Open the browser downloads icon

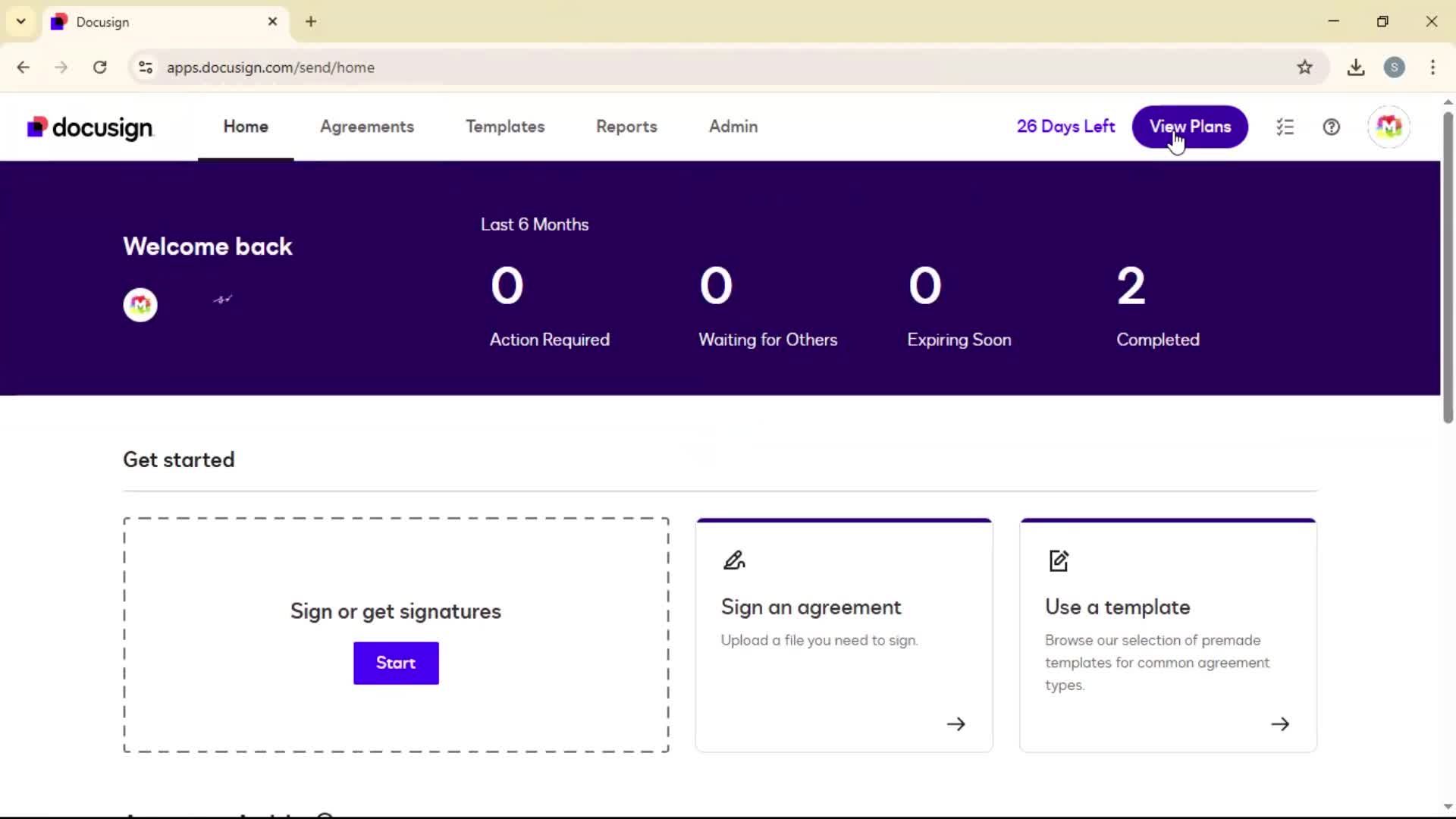click(1356, 67)
